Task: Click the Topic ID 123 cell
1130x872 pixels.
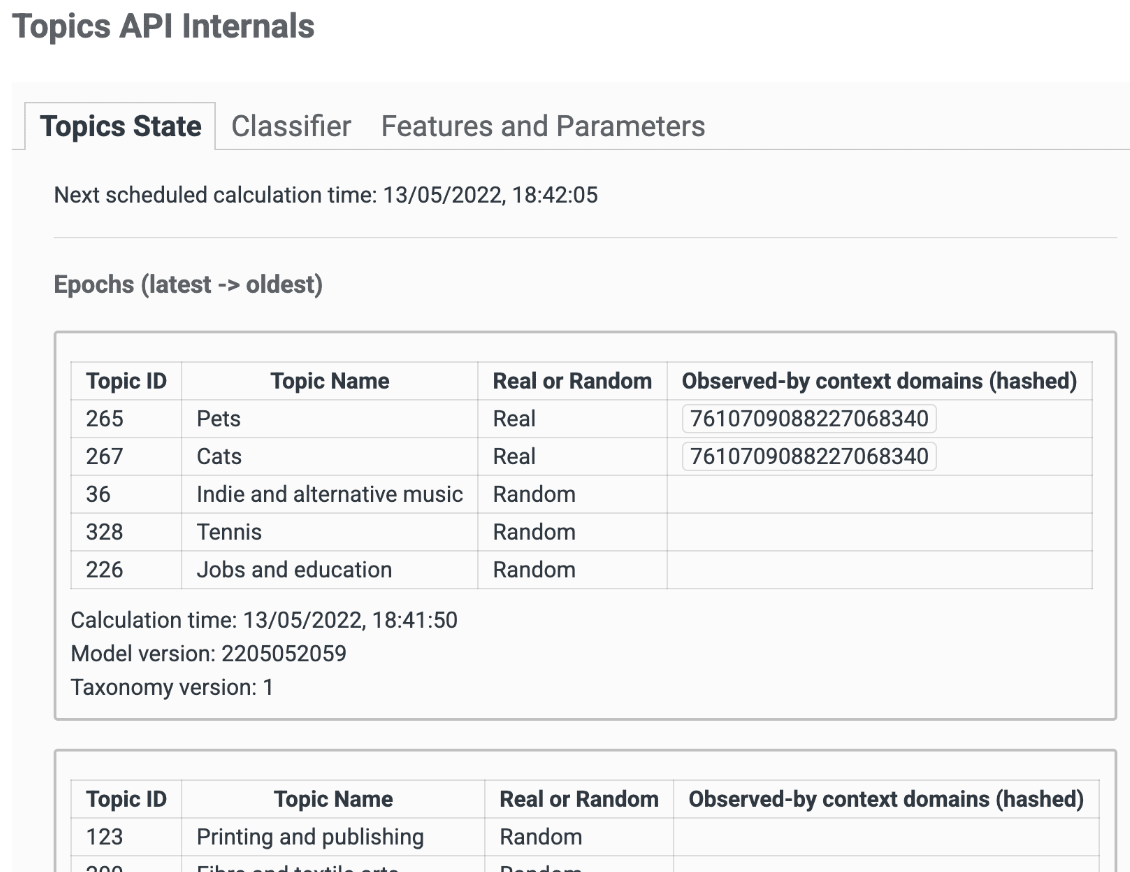Action: click(x=105, y=837)
